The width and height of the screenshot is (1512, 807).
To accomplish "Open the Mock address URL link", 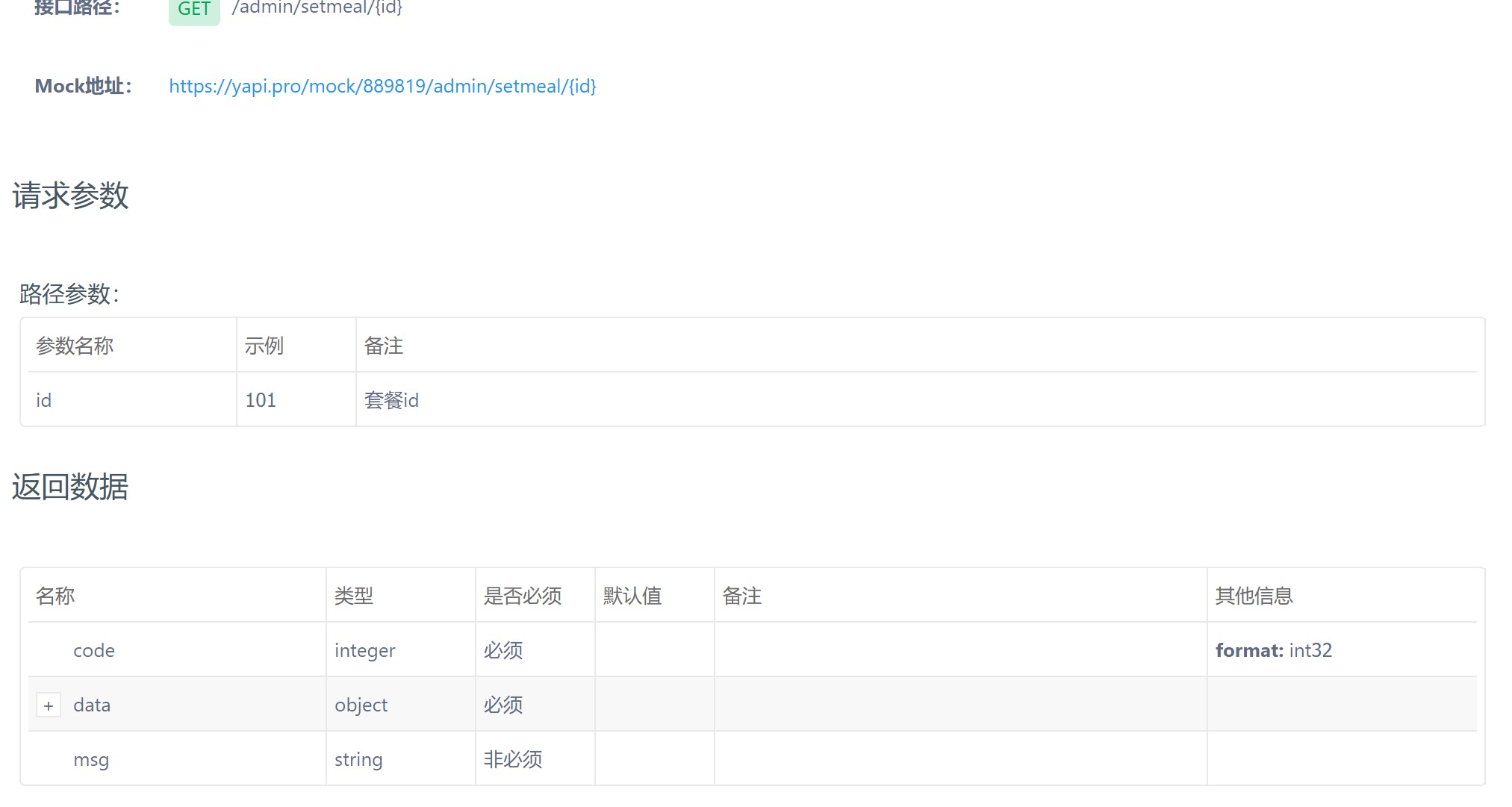I will point(382,87).
